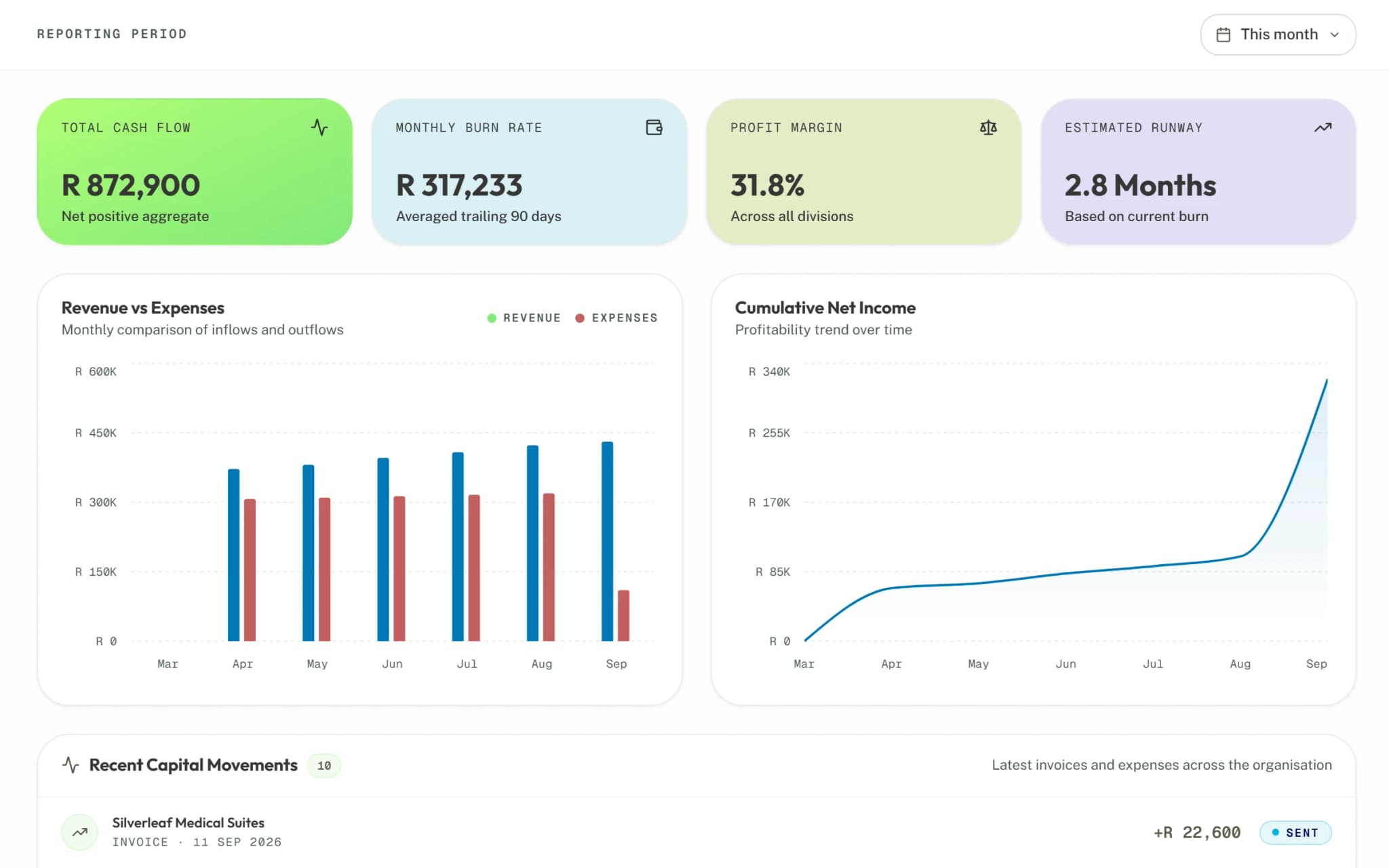This screenshot has width=1389, height=868.
Task: Click the SENT status badge
Action: [x=1295, y=833]
